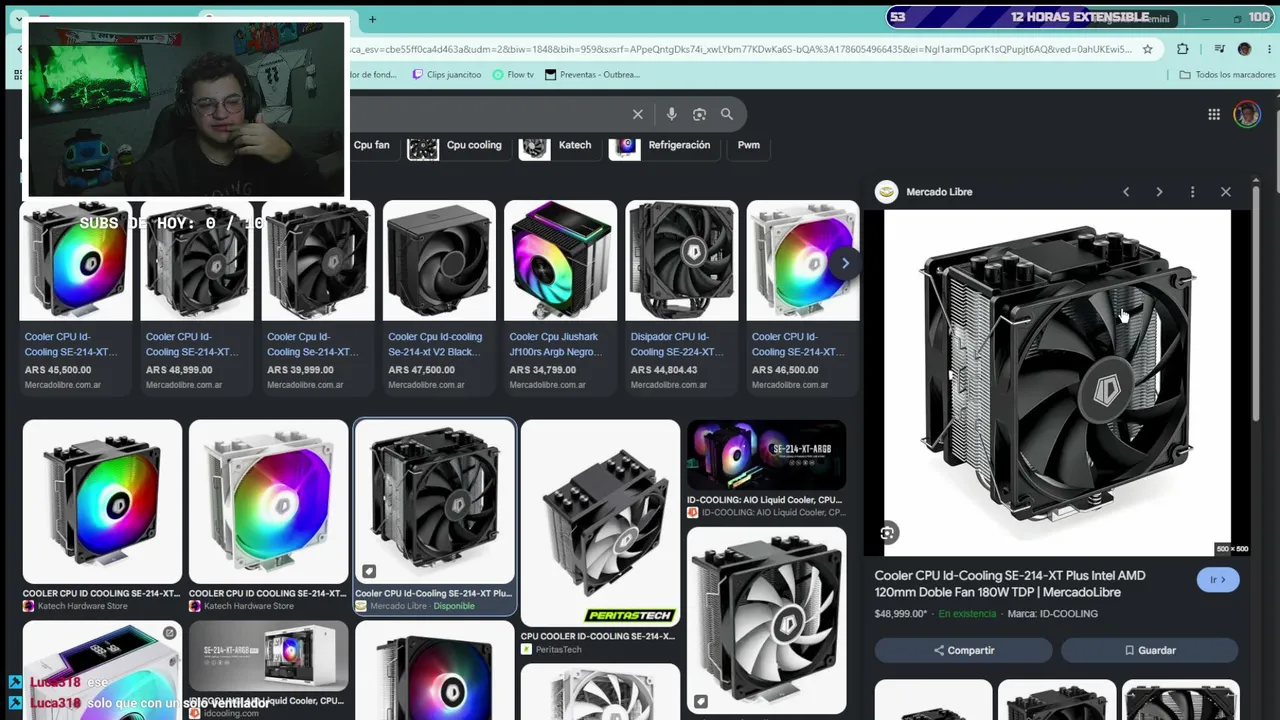Open the PeritasTech cooler result image
1280x720 pixels.
600,523
